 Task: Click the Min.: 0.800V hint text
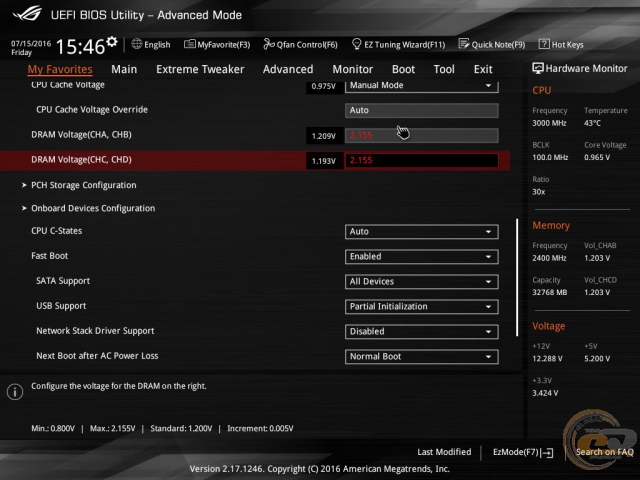53,429
